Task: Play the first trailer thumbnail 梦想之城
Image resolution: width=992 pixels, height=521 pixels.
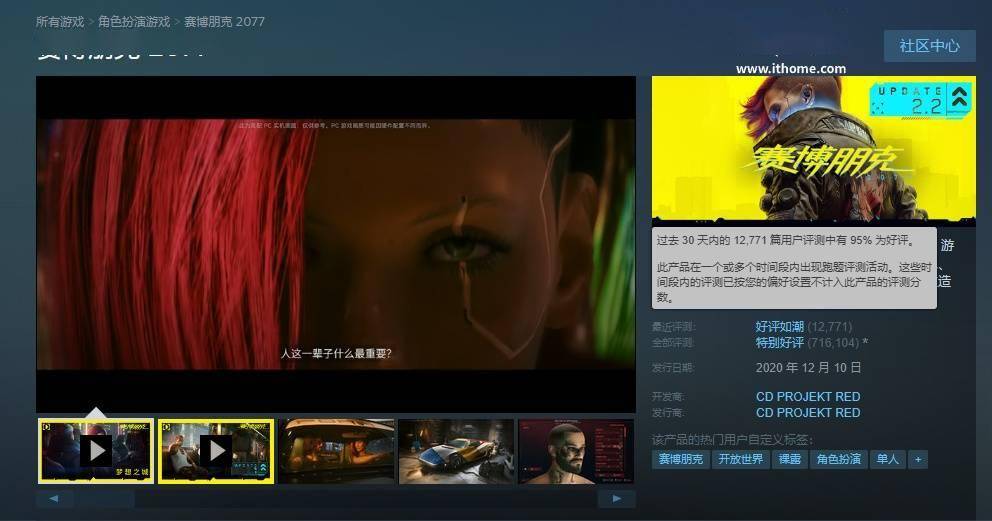Action: click(x=96, y=451)
